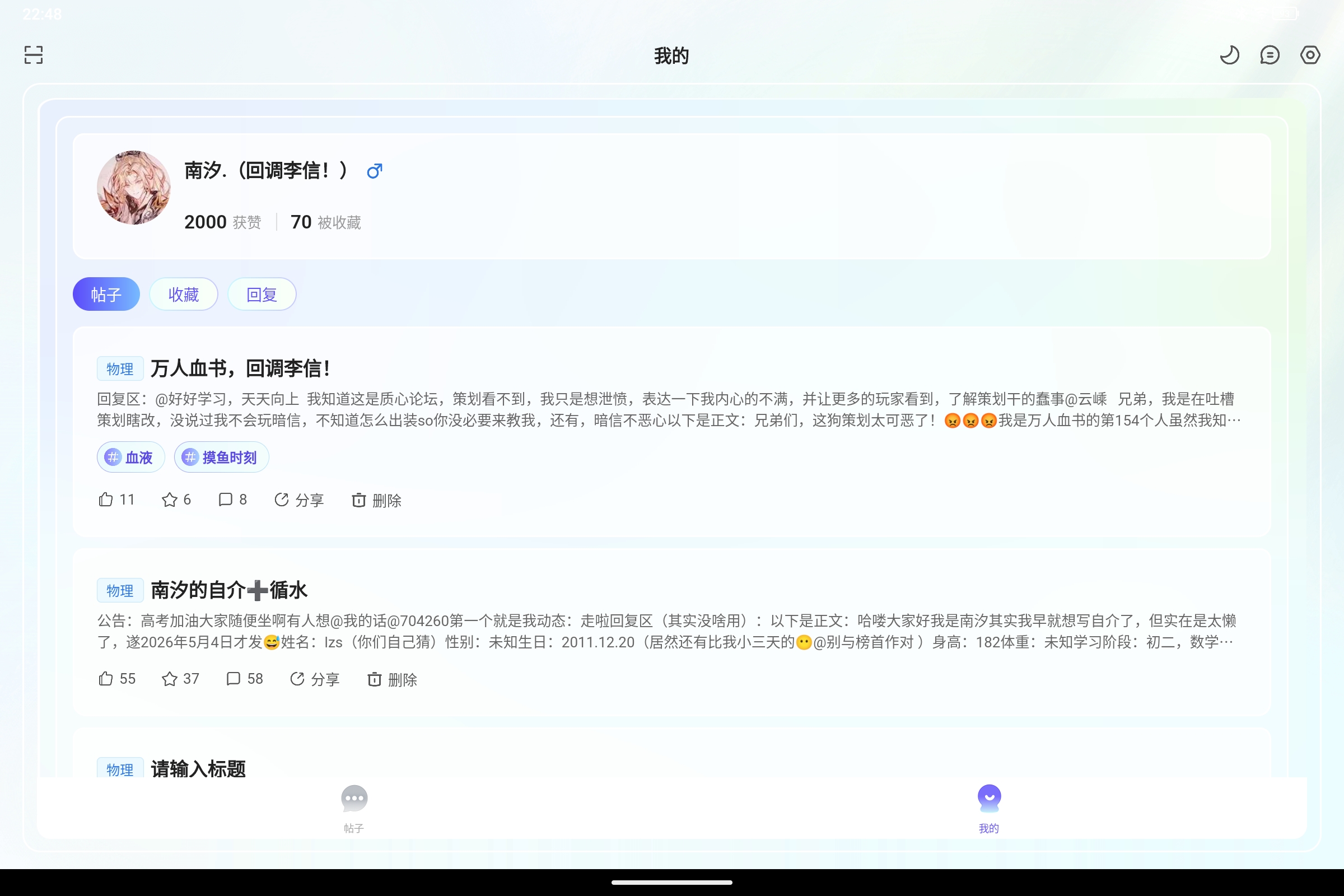This screenshot has height=896, width=1344.
Task: Open the user profile avatar
Action: 134,188
